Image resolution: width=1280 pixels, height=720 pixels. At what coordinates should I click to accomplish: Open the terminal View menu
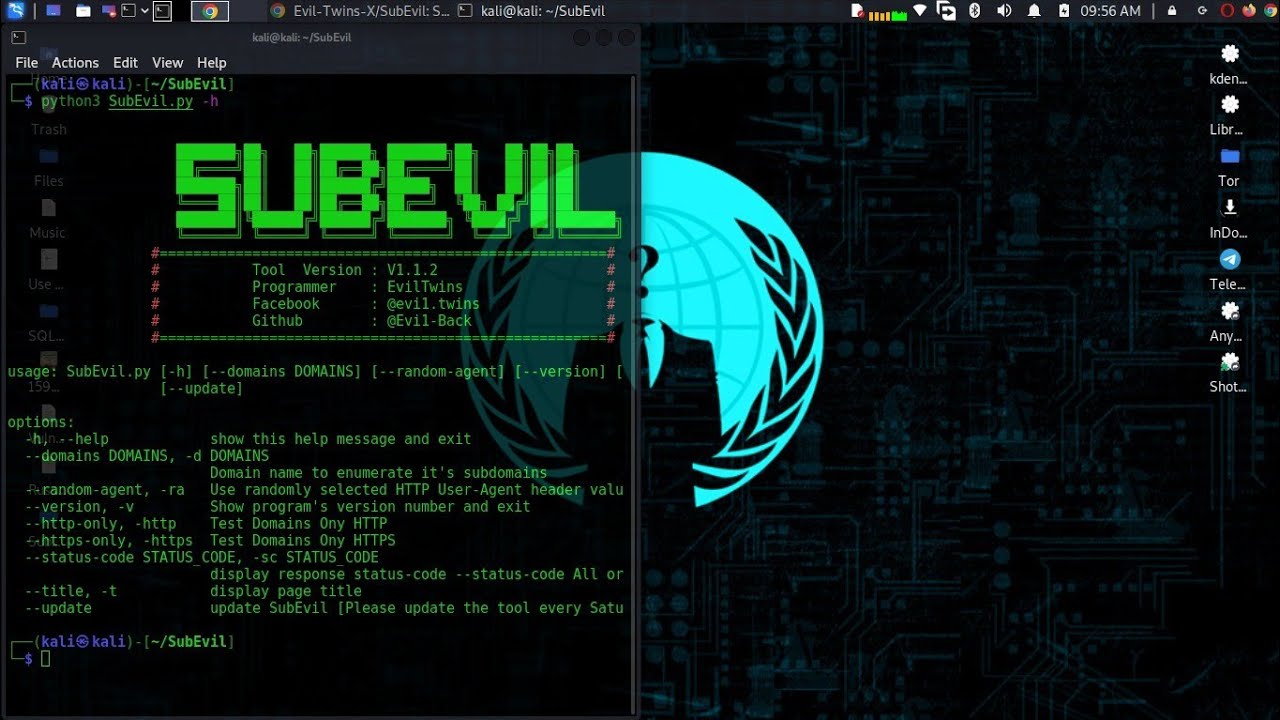coord(167,62)
